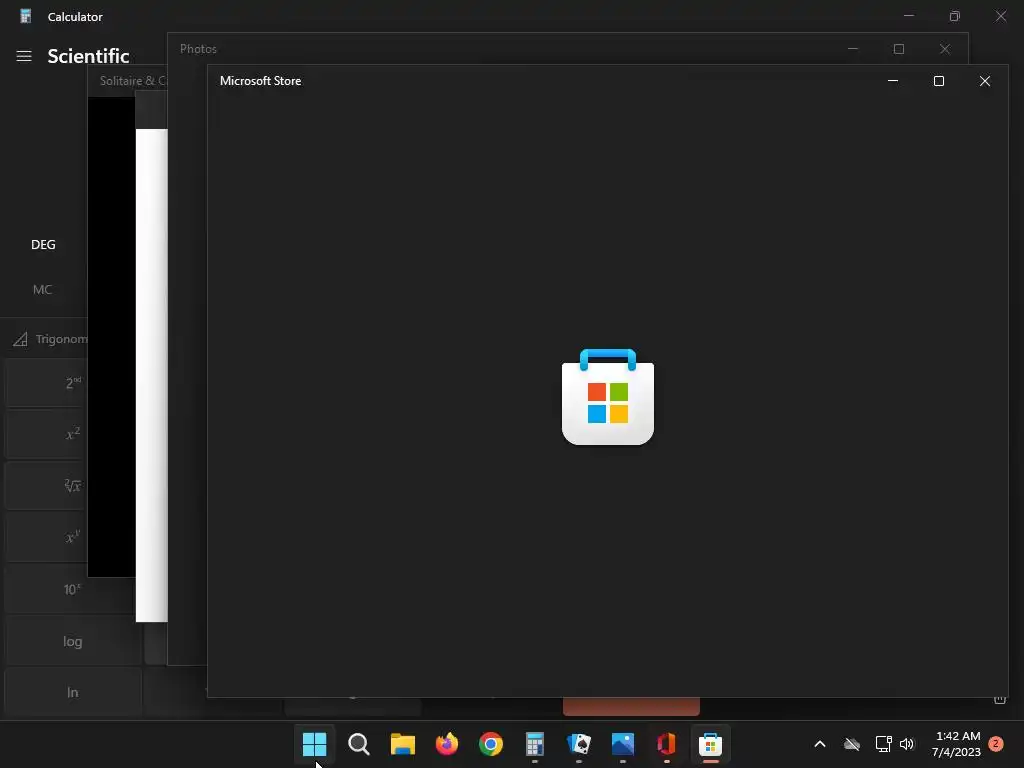Click the Solitaire window title bar
This screenshot has width=1024, height=768.
click(127, 81)
